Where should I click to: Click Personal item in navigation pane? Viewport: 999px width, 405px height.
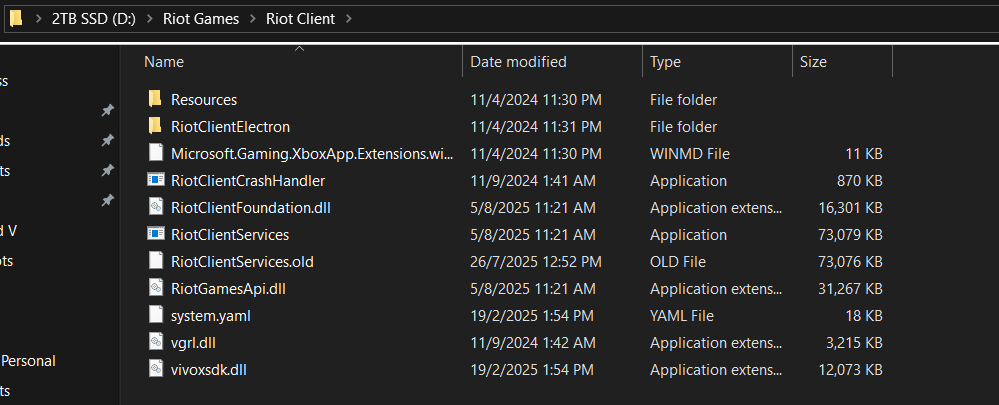pos(28,361)
